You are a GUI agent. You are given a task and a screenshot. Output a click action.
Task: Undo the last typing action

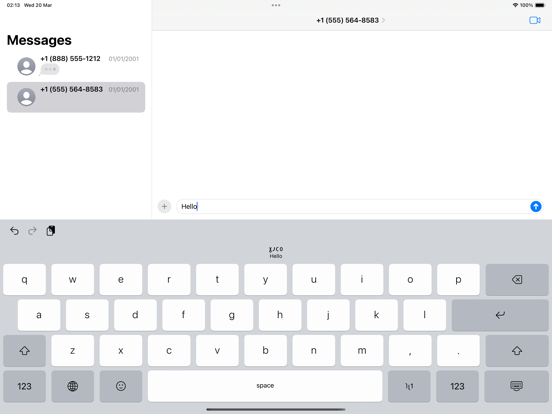[x=14, y=231]
